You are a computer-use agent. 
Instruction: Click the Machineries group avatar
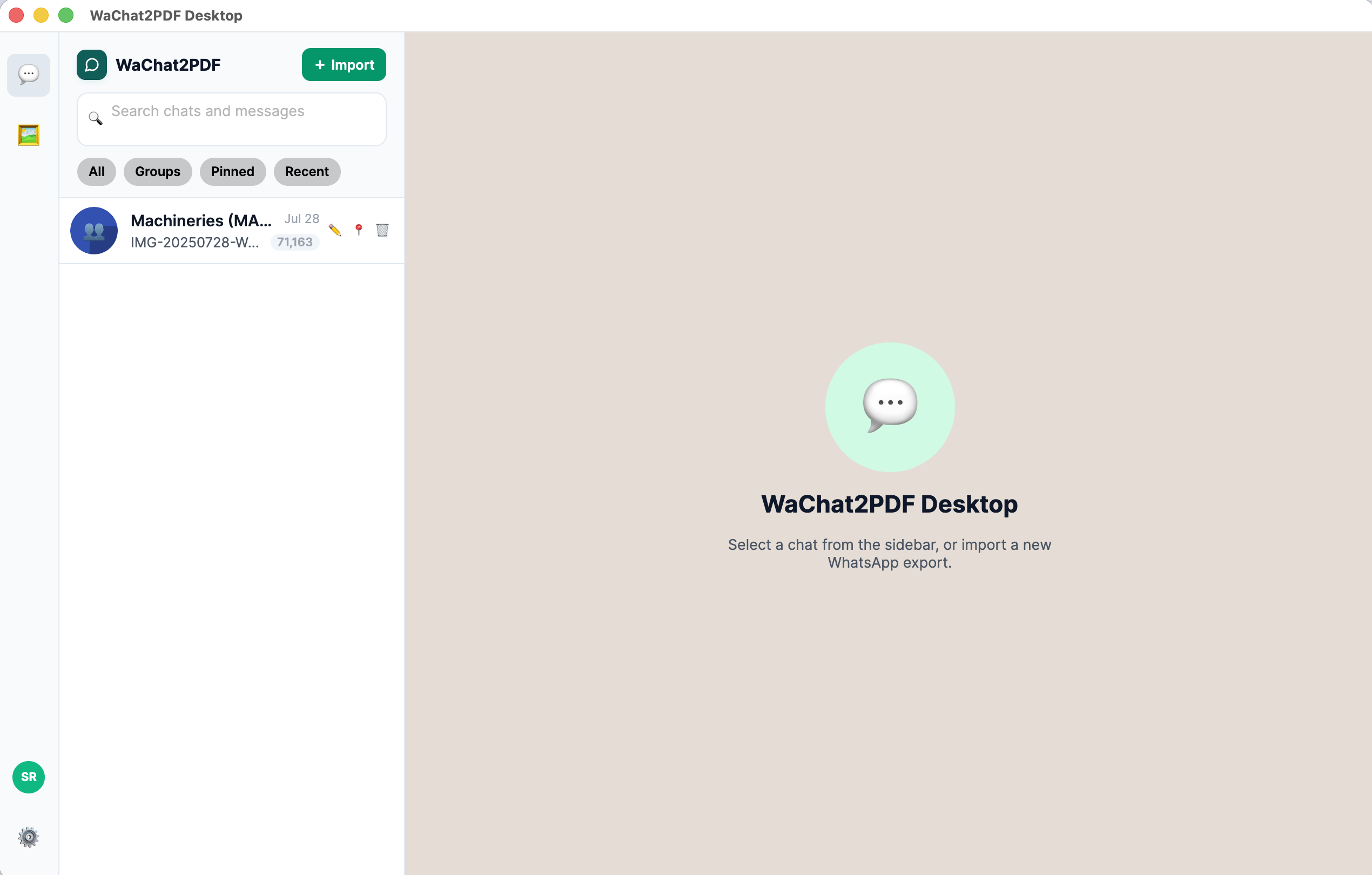[x=94, y=231]
